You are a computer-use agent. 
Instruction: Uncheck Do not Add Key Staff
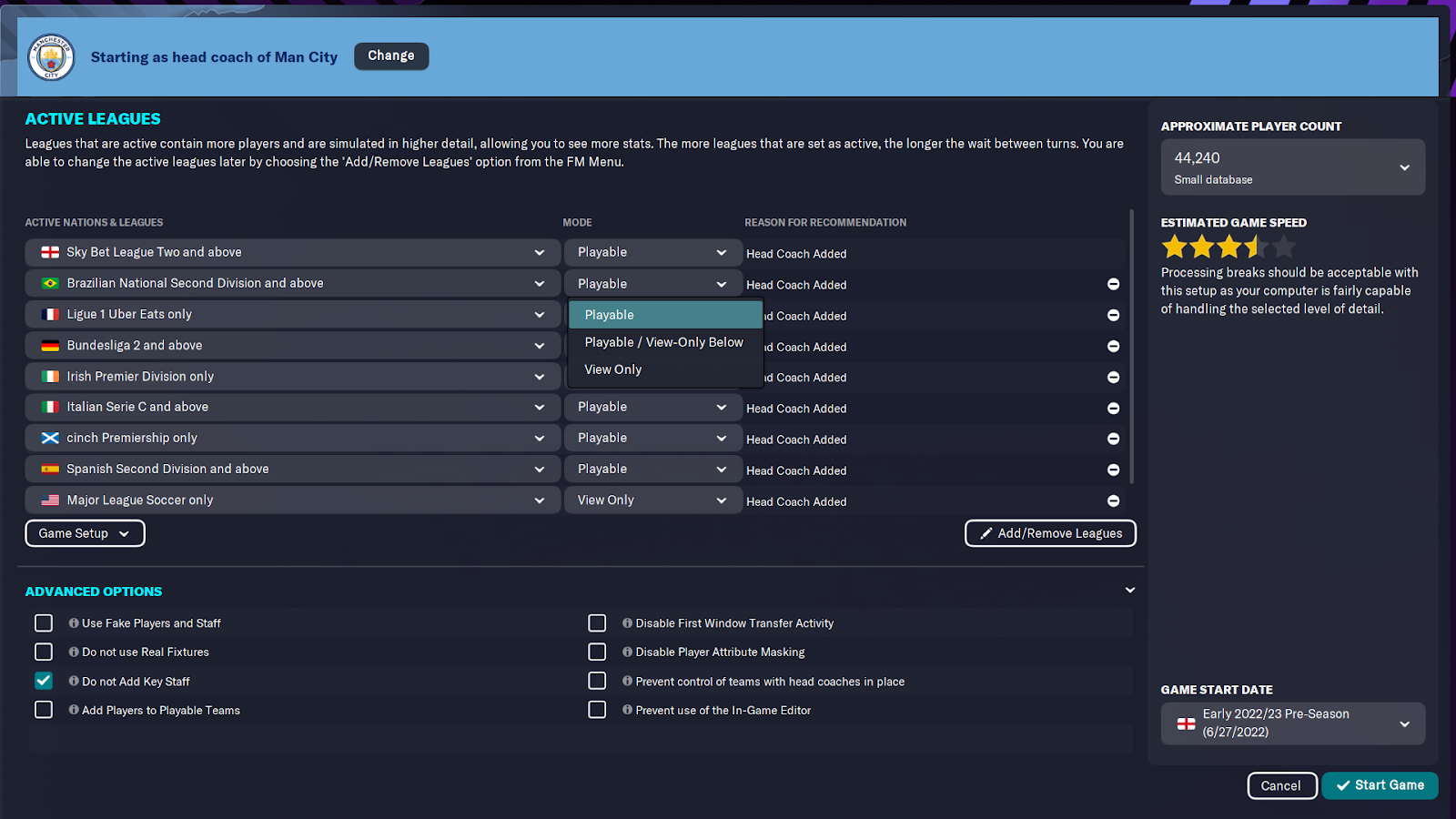[44, 681]
